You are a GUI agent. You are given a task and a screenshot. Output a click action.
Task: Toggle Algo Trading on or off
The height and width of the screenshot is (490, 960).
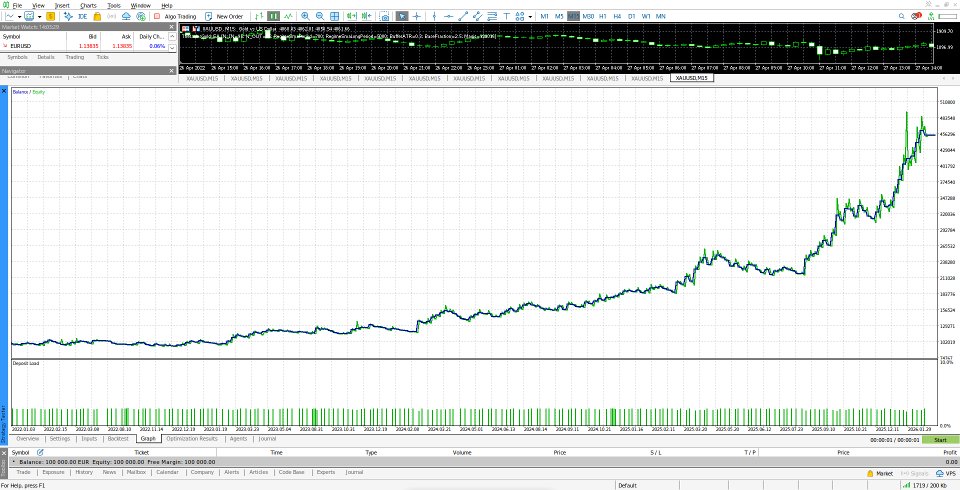[x=175, y=17]
